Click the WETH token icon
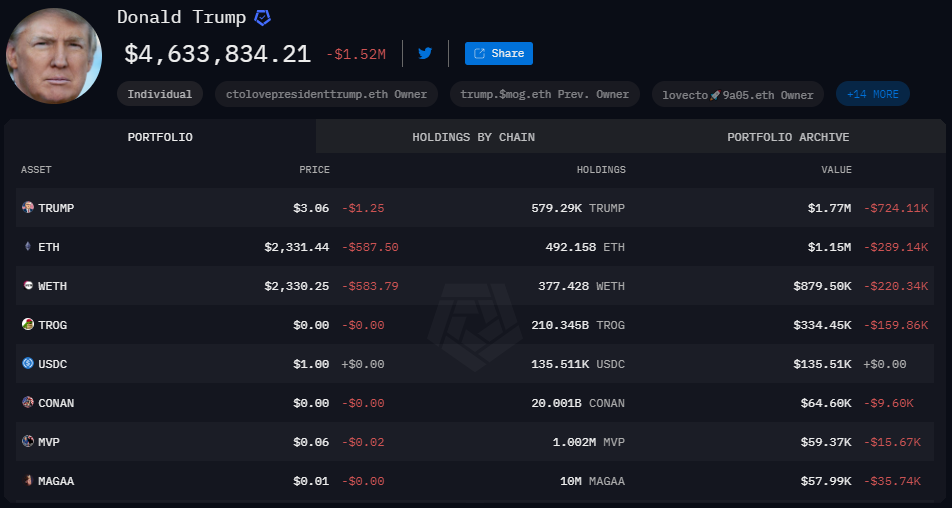The width and height of the screenshot is (952, 508). point(28,286)
